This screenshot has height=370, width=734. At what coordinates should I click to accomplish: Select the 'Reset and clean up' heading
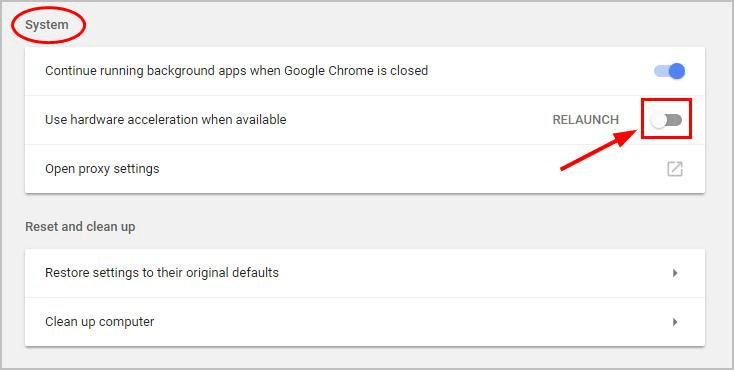80,227
